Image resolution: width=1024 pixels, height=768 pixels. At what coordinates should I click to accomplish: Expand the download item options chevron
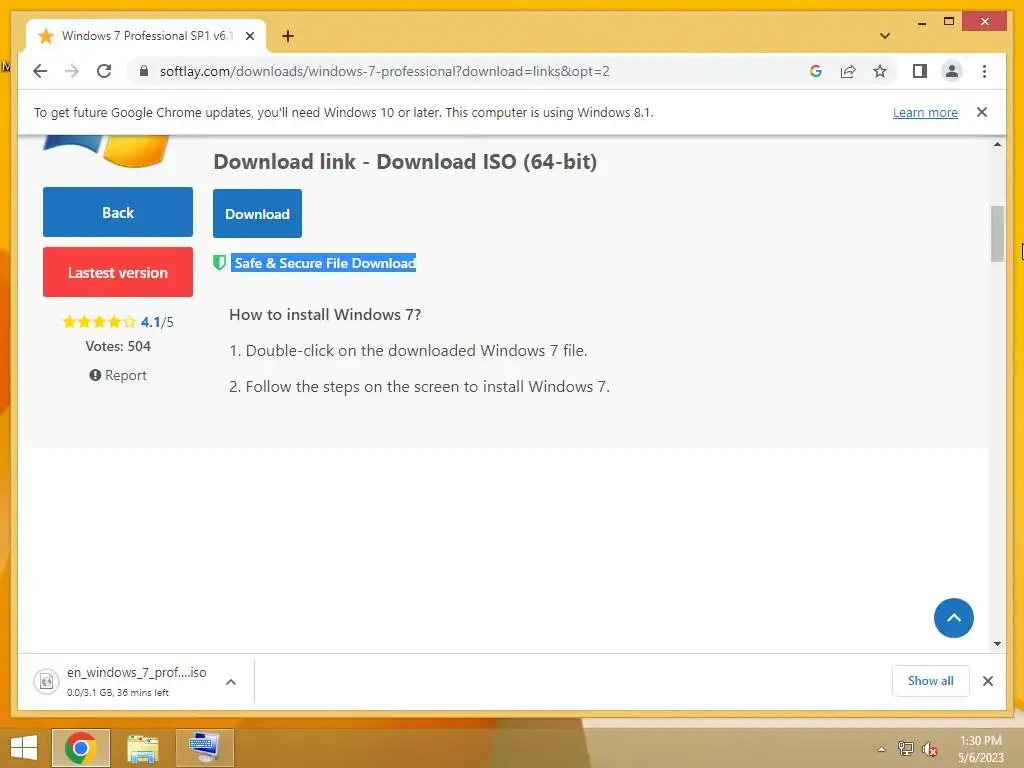click(231, 682)
